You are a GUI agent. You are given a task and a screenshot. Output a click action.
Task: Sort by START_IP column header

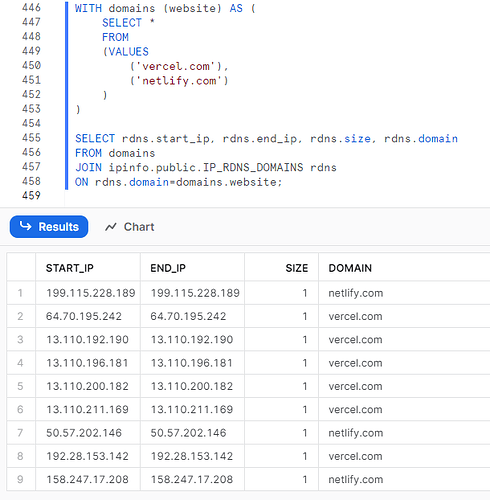coord(70,268)
